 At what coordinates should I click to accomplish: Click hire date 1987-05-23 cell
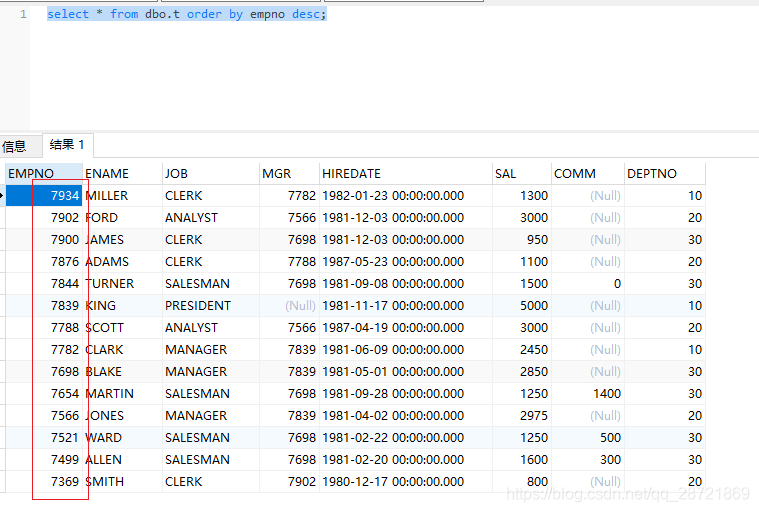point(406,262)
